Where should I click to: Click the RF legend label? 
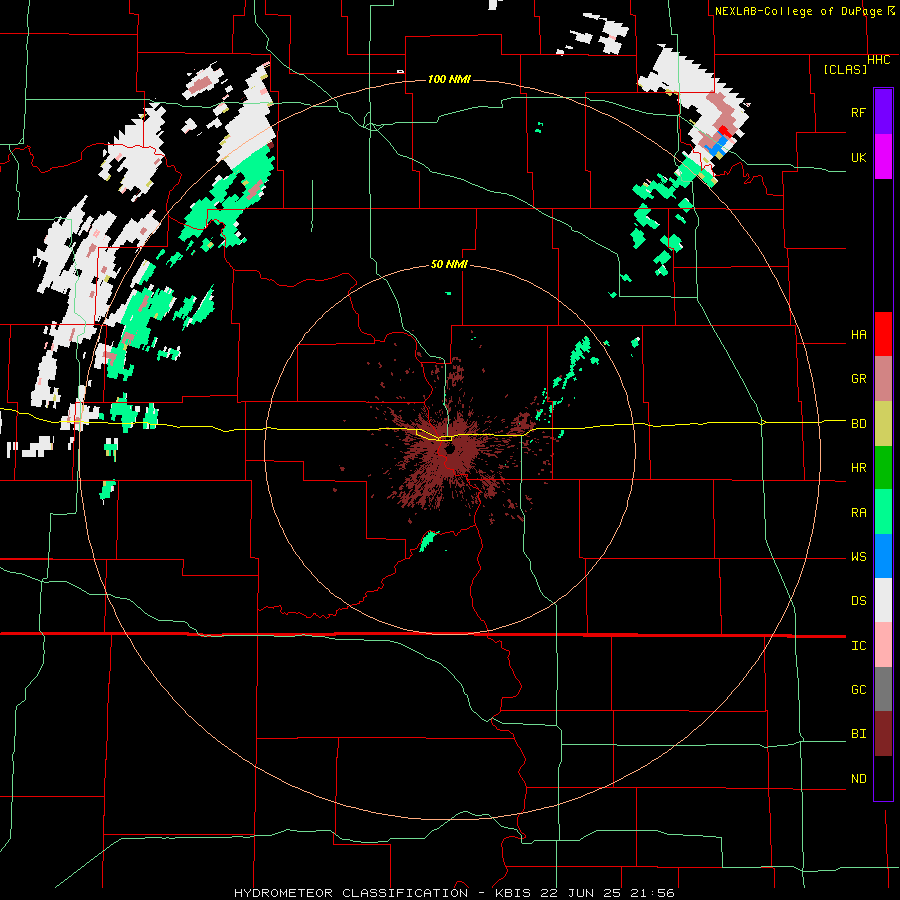click(859, 112)
